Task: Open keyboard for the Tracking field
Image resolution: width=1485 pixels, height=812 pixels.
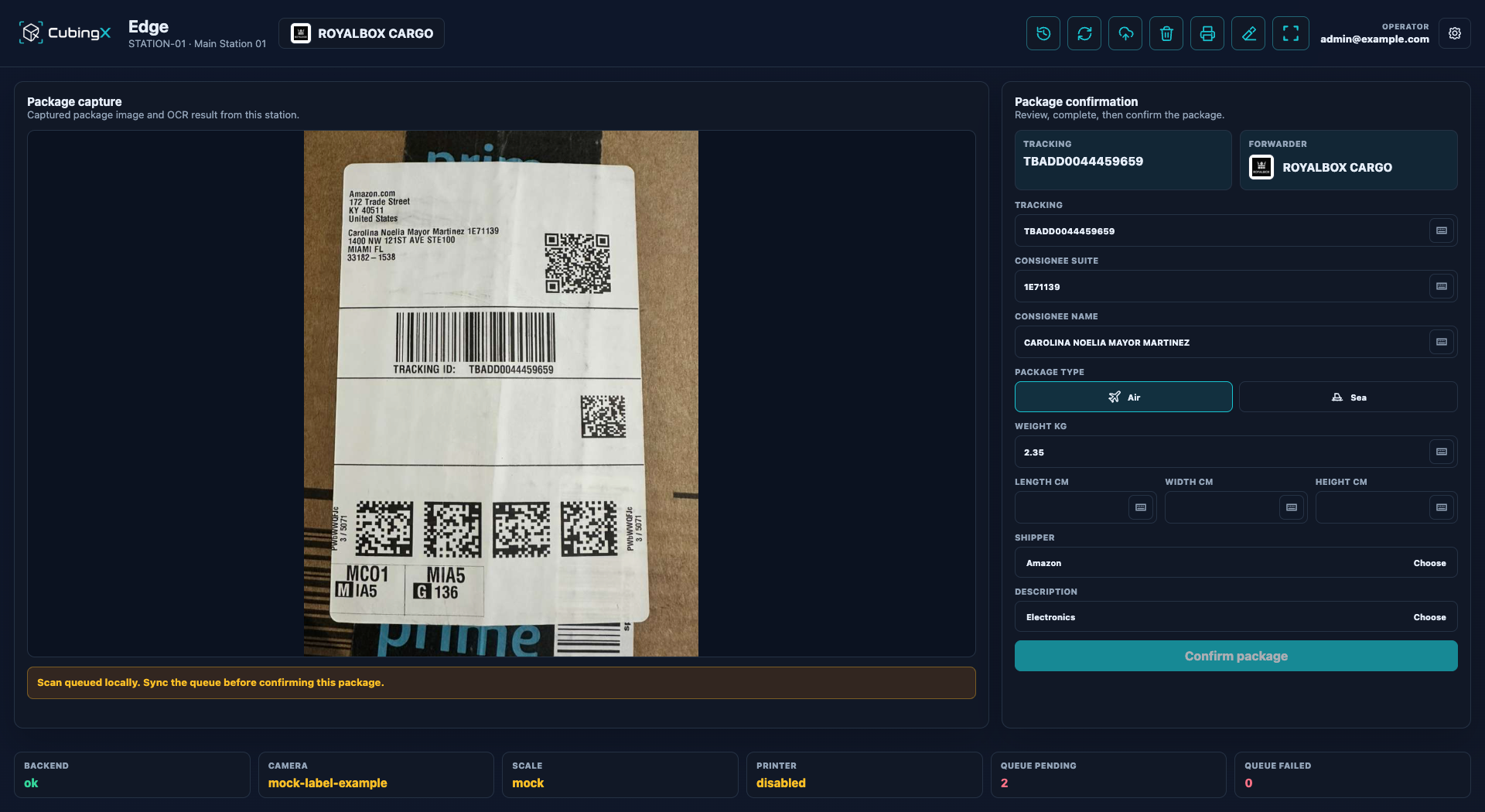Action: 1442,230
